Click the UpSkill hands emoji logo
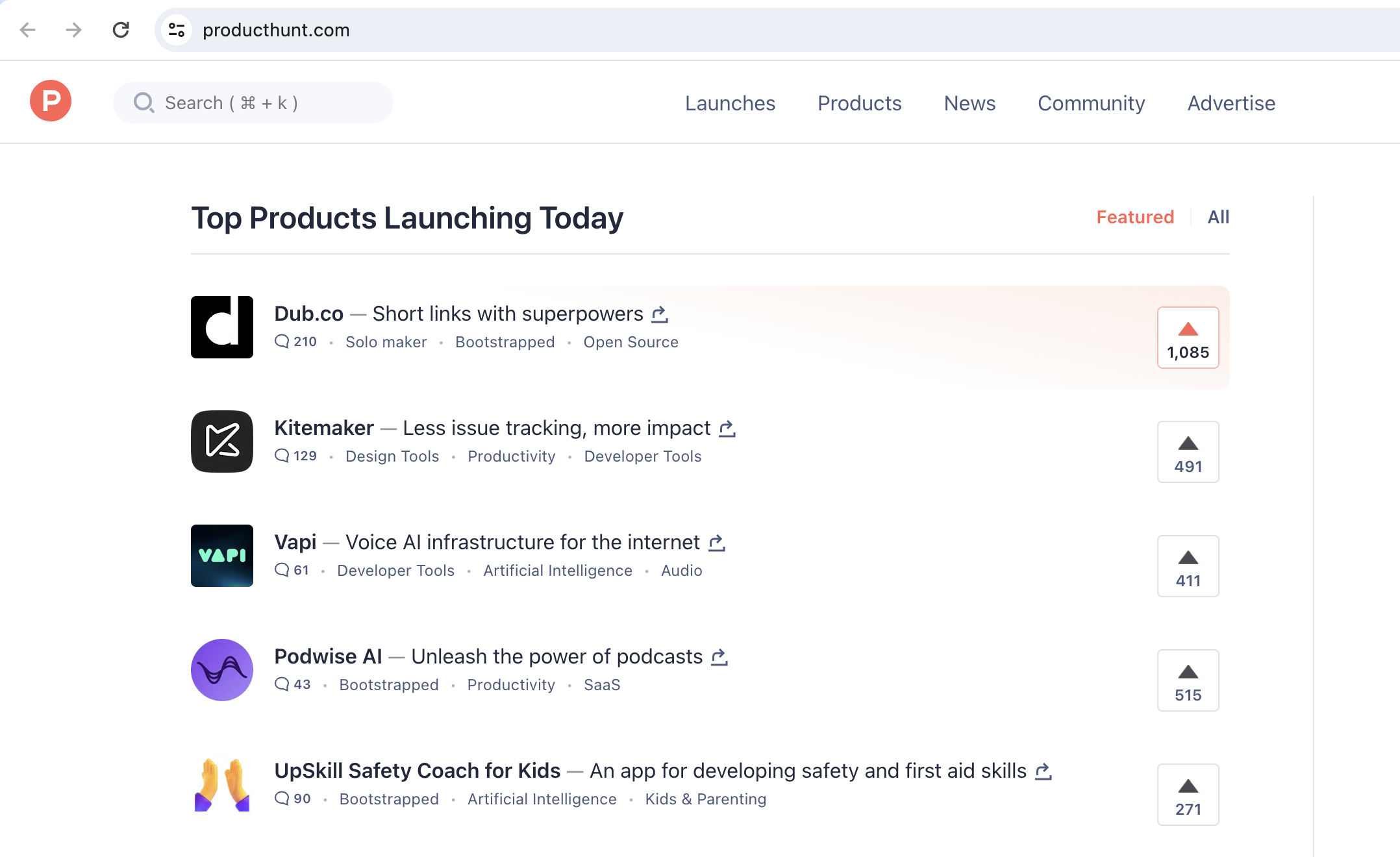 pyautogui.click(x=222, y=784)
